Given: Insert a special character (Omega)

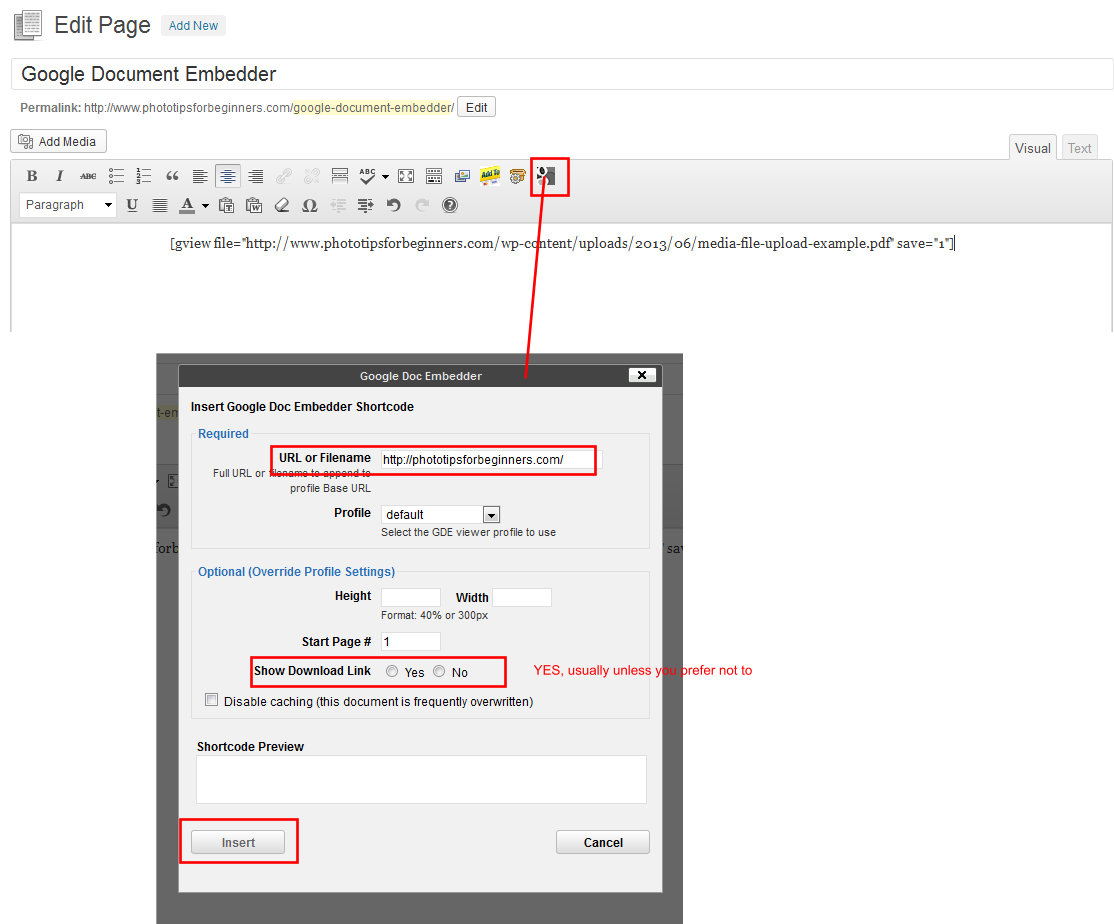Looking at the screenshot, I should coord(310,205).
